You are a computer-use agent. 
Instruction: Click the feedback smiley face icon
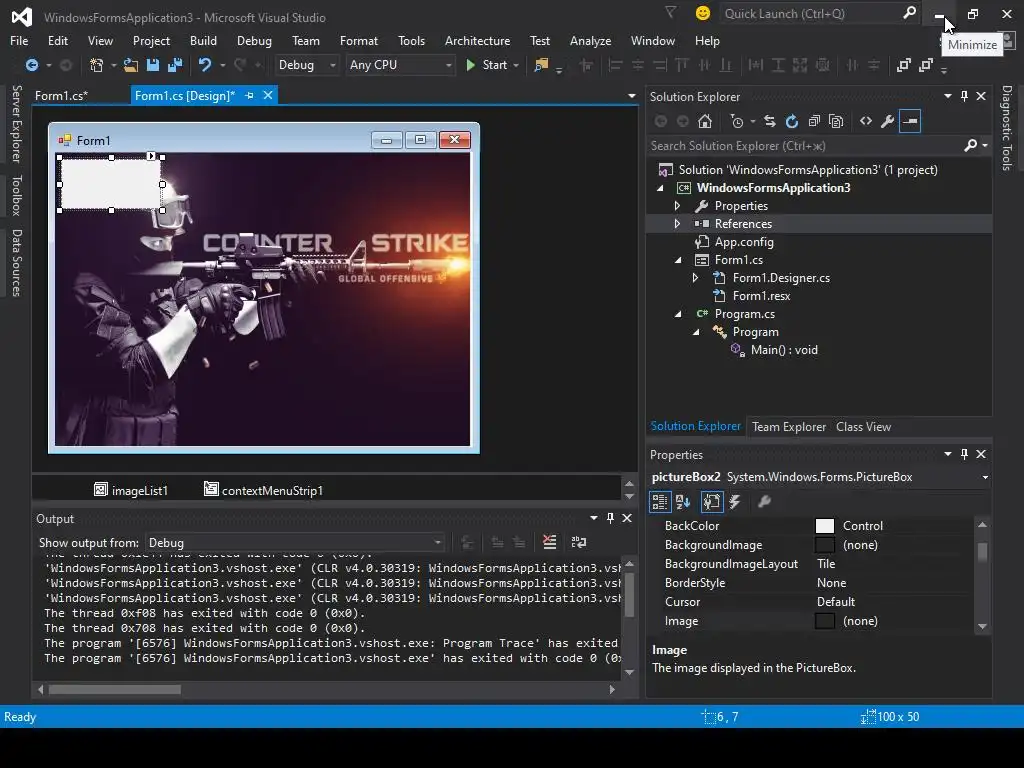(x=703, y=13)
